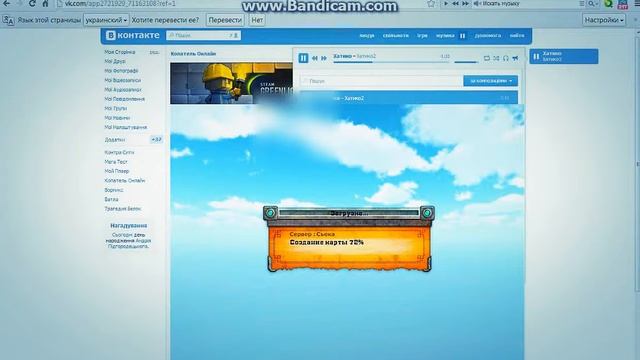Open 'Додатки' in sidebar
The height and width of the screenshot is (360, 640).
pos(115,140)
